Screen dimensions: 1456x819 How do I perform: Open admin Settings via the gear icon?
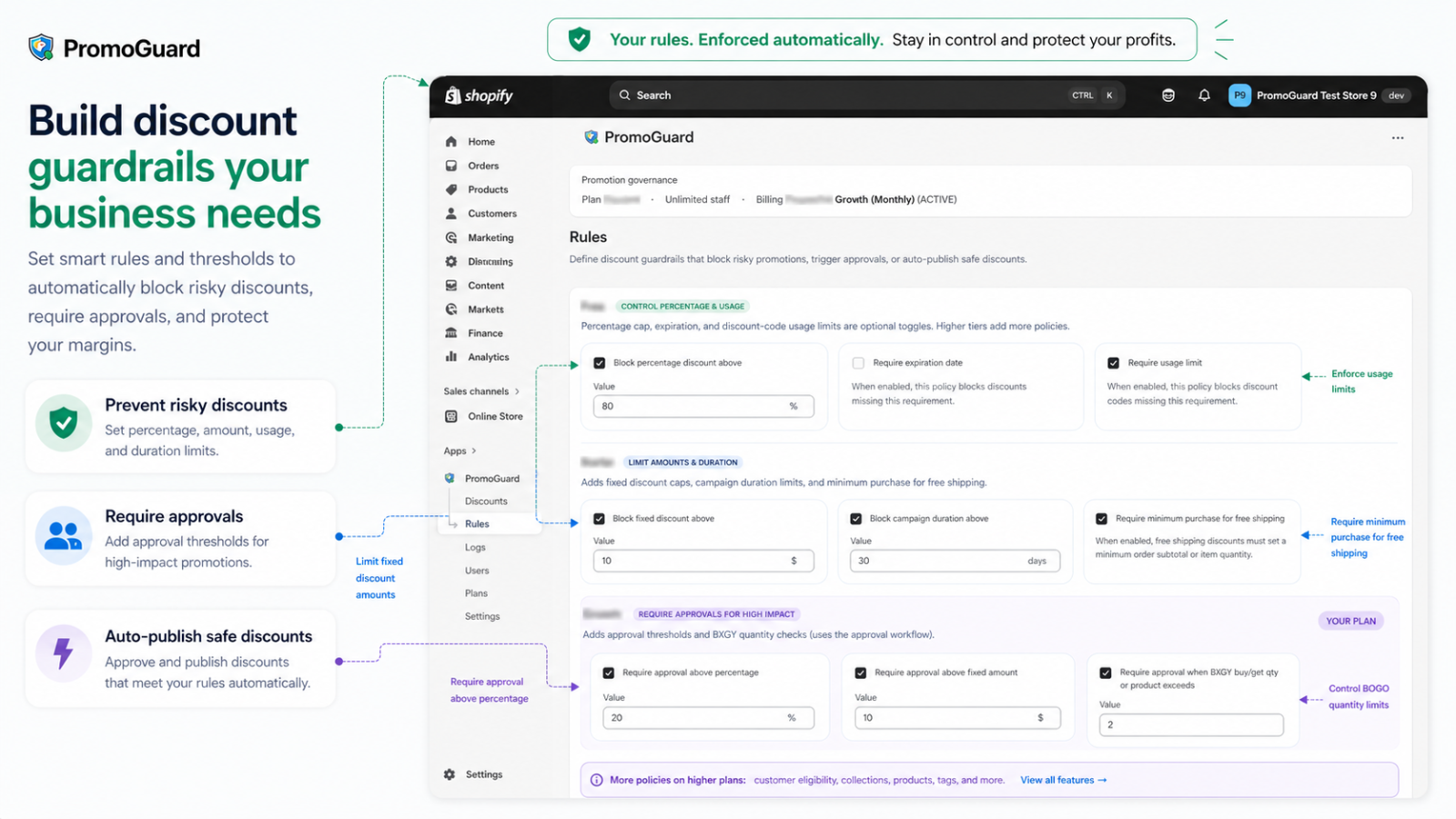(x=450, y=774)
